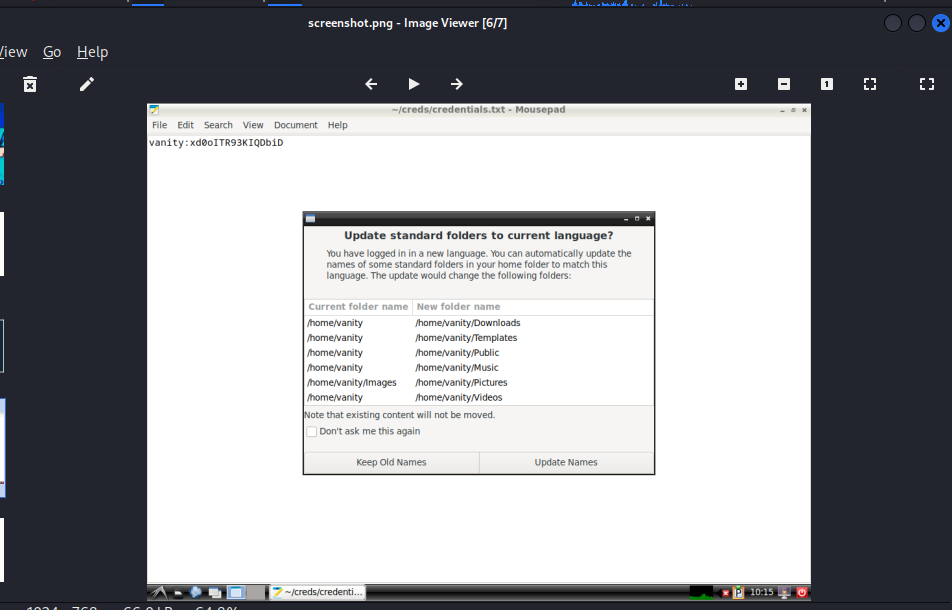Start the slideshow with play button
Screen dimensions: 952x610
[x=414, y=84]
